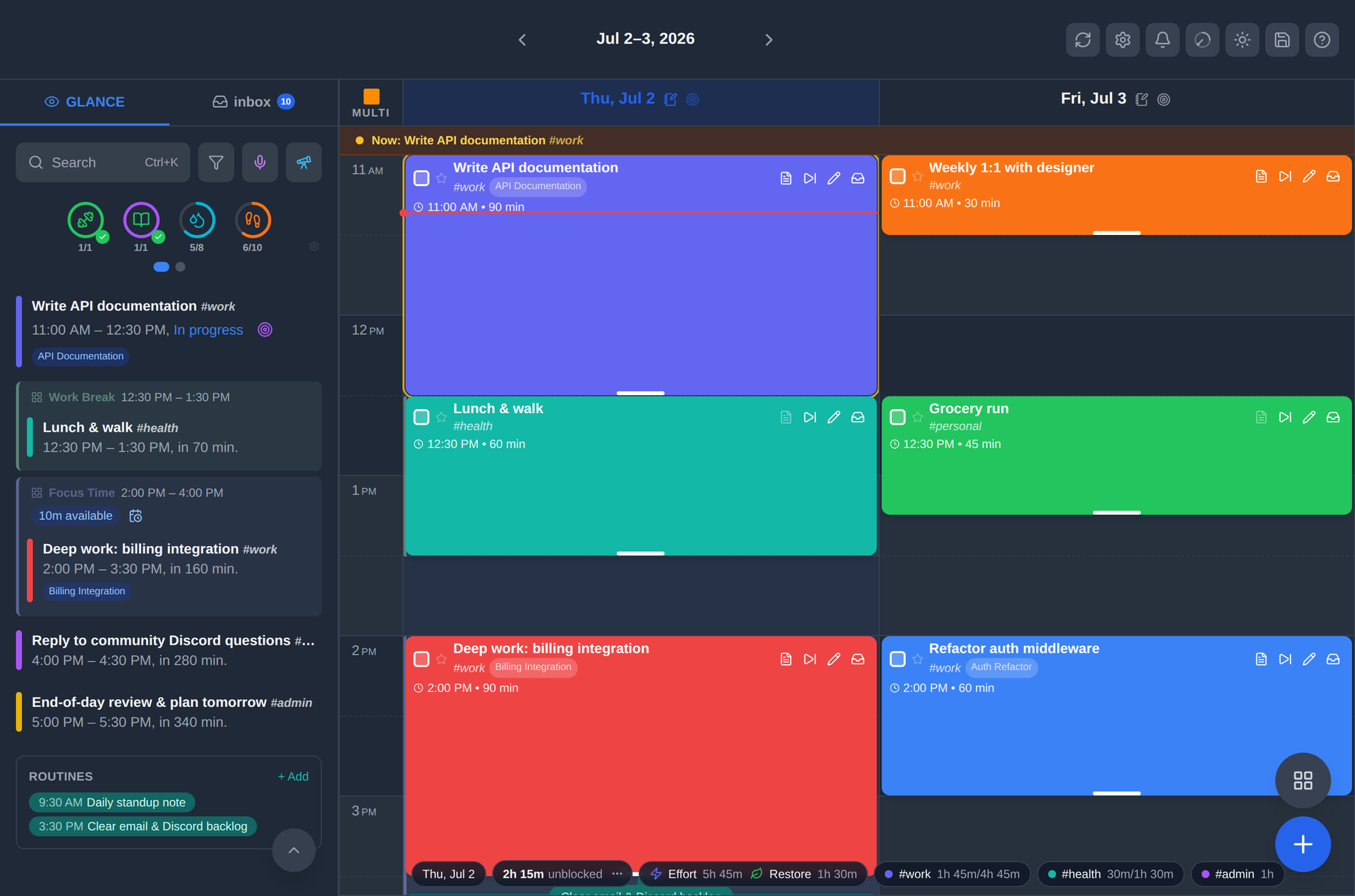Select the GLANCE tab

click(x=85, y=102)
